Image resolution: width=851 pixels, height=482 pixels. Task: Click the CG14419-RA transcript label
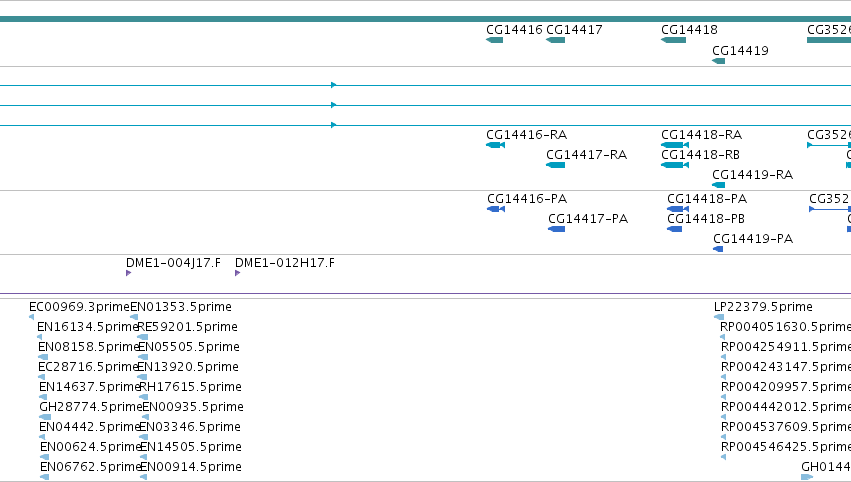752,175
